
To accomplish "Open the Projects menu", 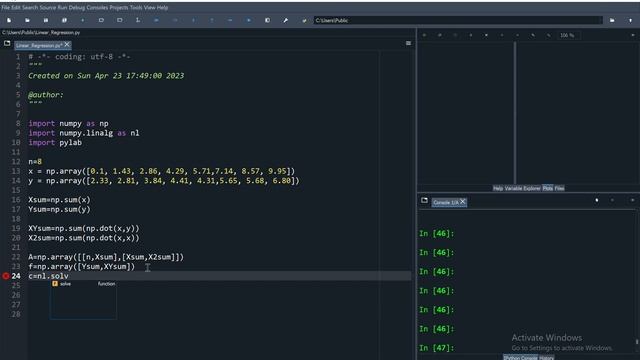I will 119,7.
